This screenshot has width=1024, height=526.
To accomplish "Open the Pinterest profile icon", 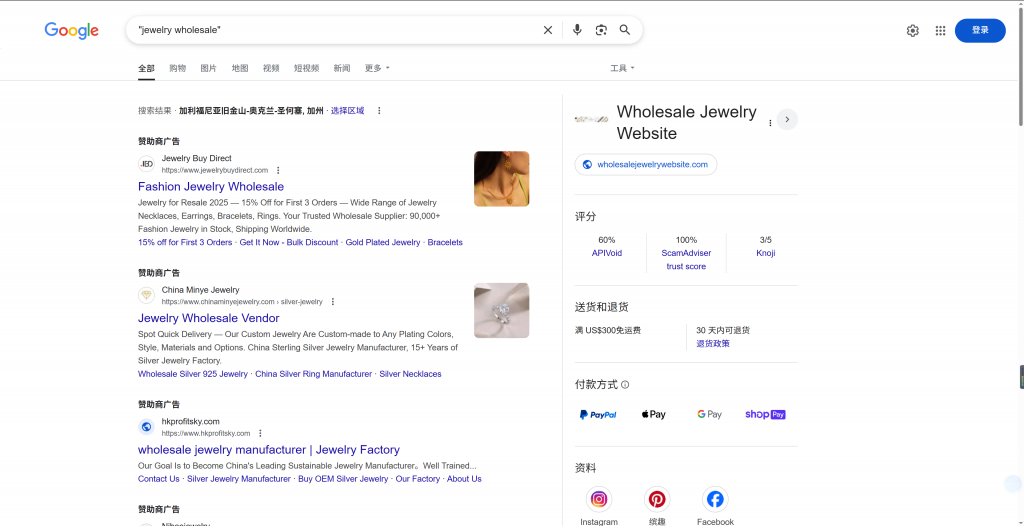I will point(657,499).
